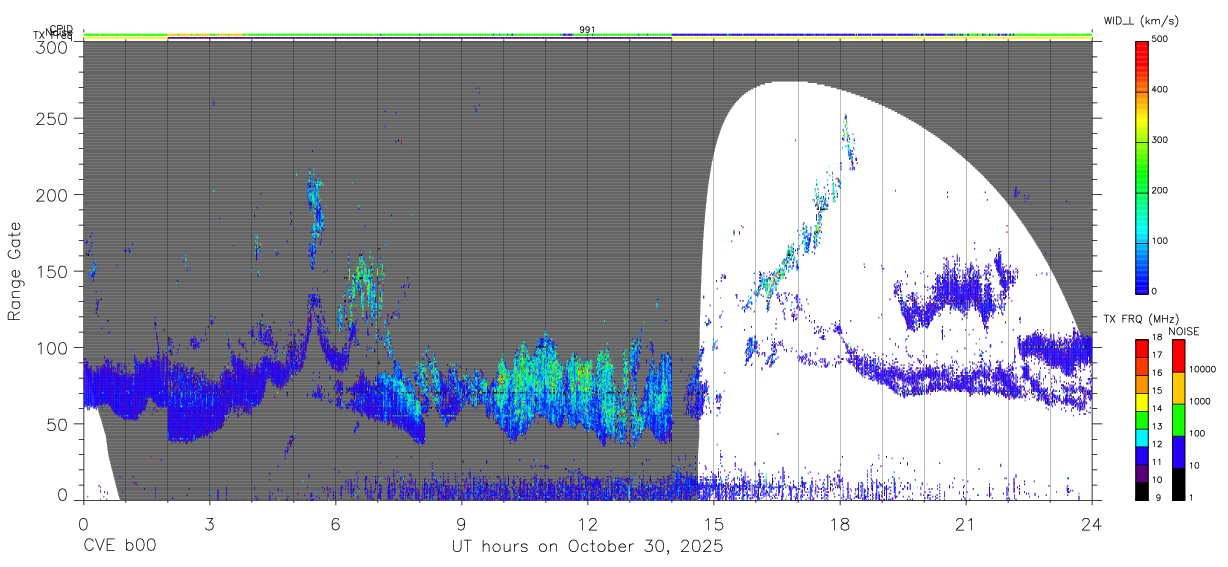Click the 300 tick on Range Gate axis

tap(53, 47)
